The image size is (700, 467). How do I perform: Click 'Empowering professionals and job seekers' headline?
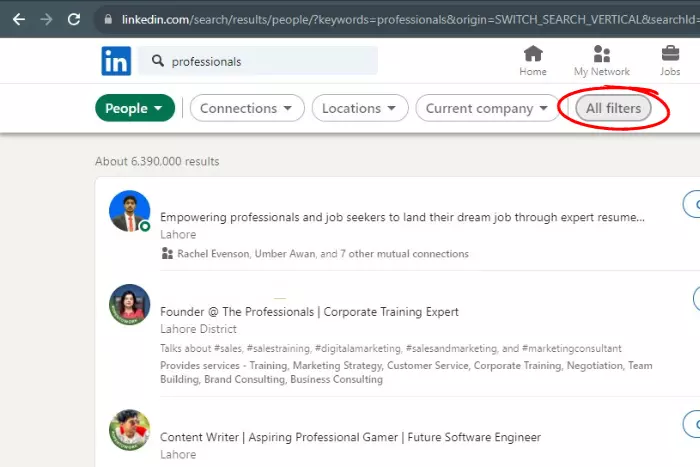click(x=402, y=217)
